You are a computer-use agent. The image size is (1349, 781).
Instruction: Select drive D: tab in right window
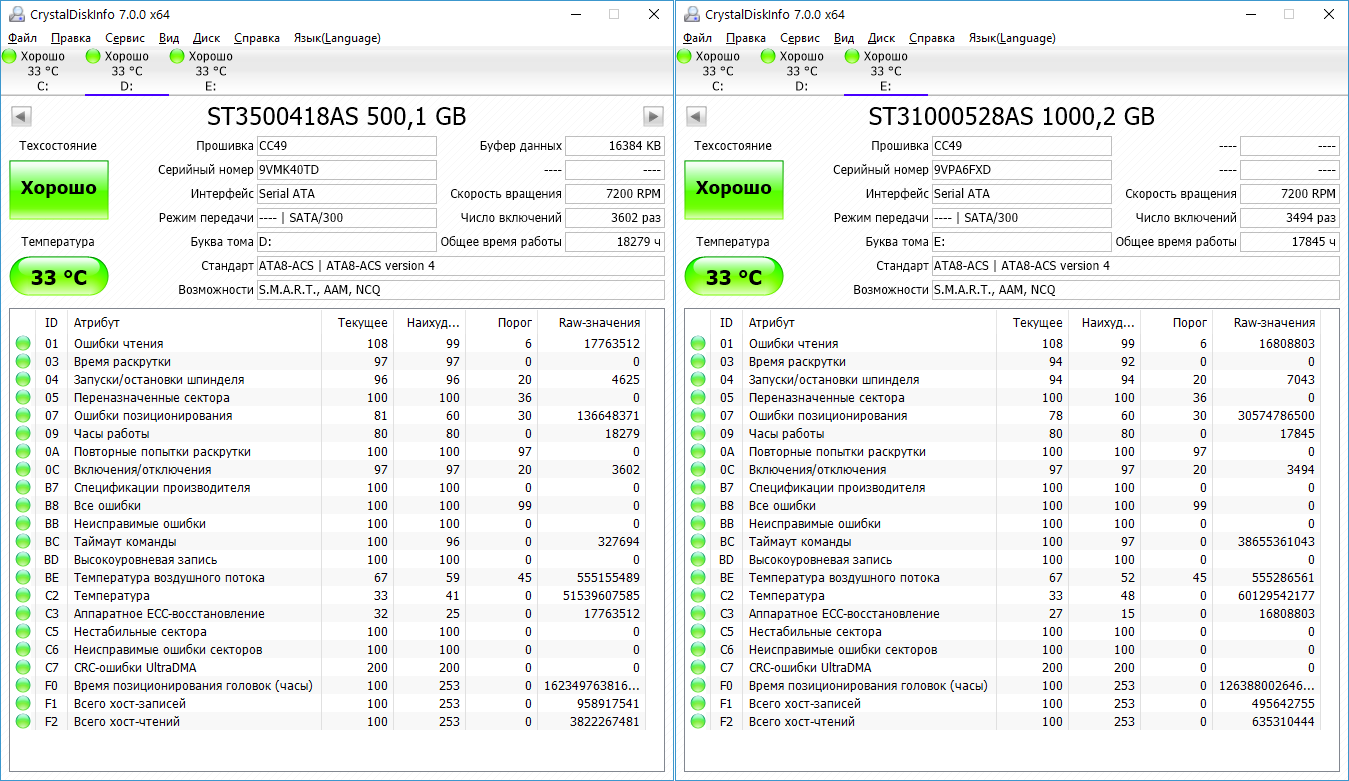pos(801,70)
